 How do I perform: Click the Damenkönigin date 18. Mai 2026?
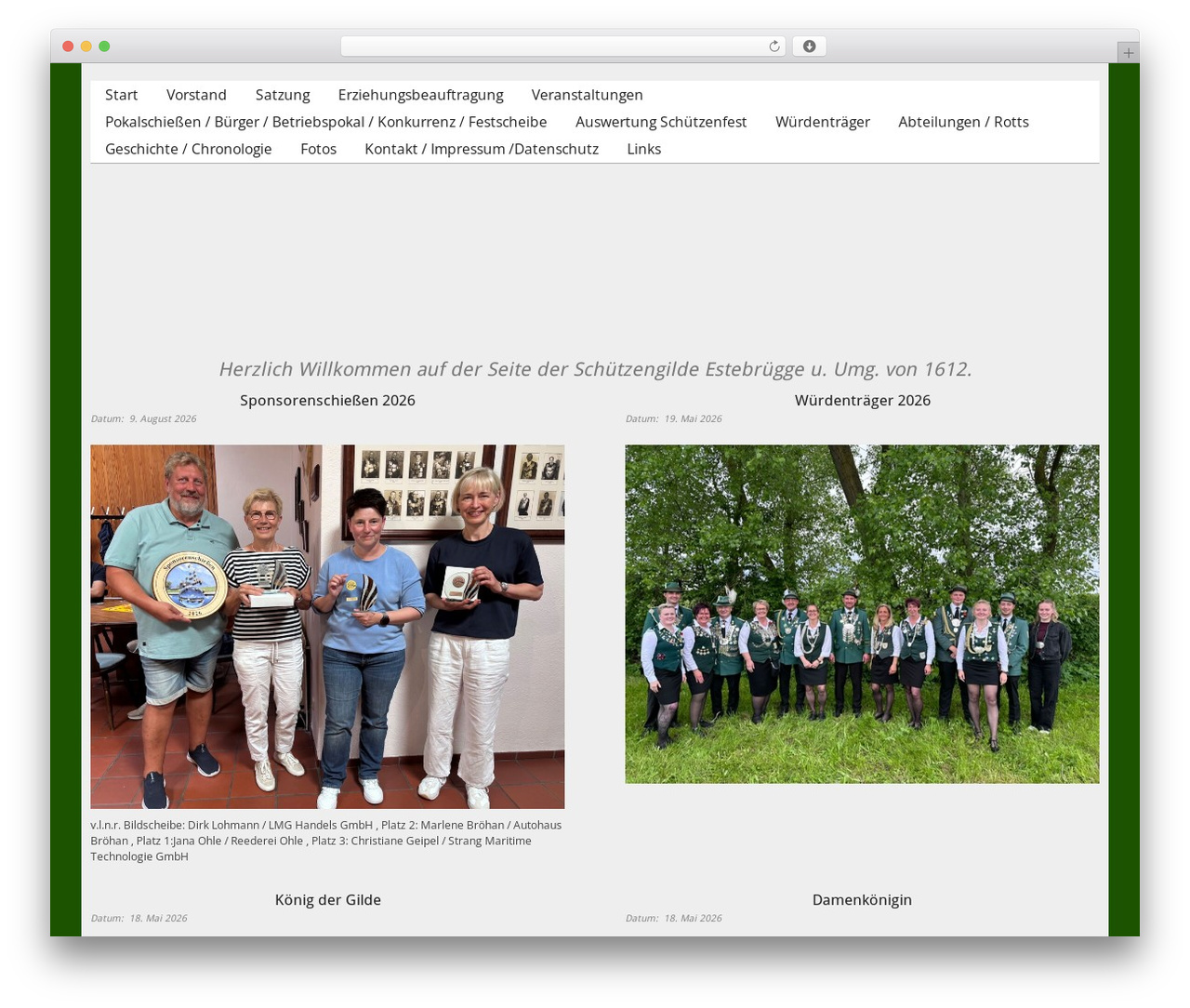click(693, 918)
